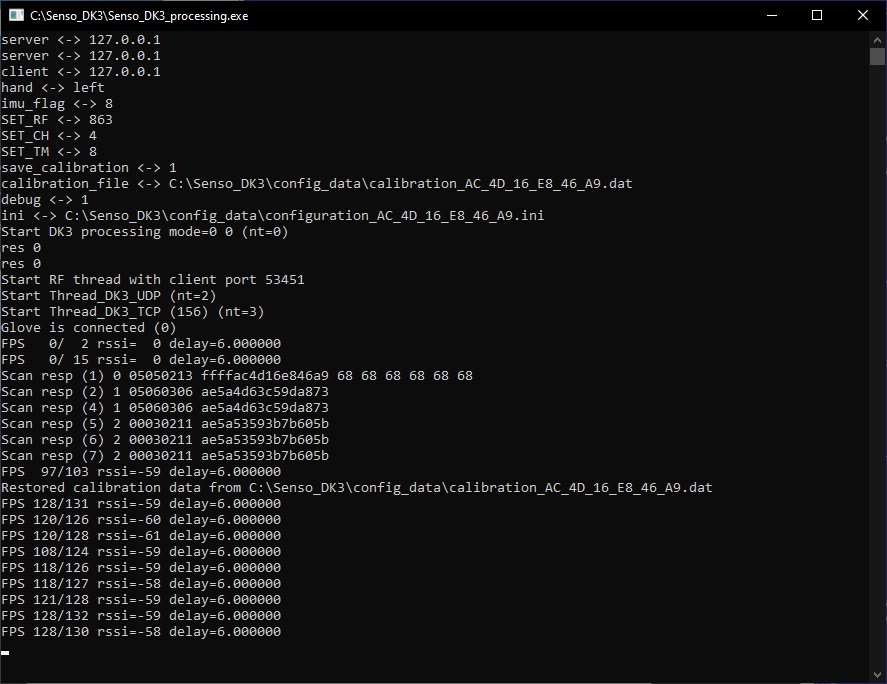
Task: Close the Senso_DK3_processing.exe window
Action: tap(863, 15)
